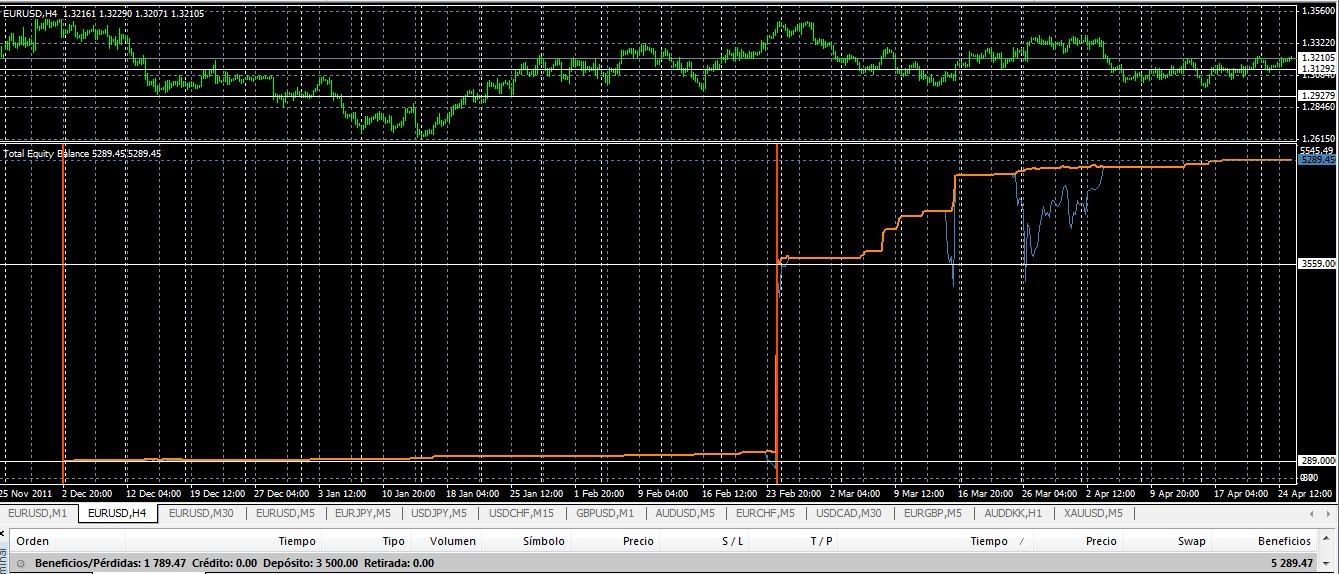
Task: Switch to the USDCHF,M15 chart tab
Action: click(520, 513)
